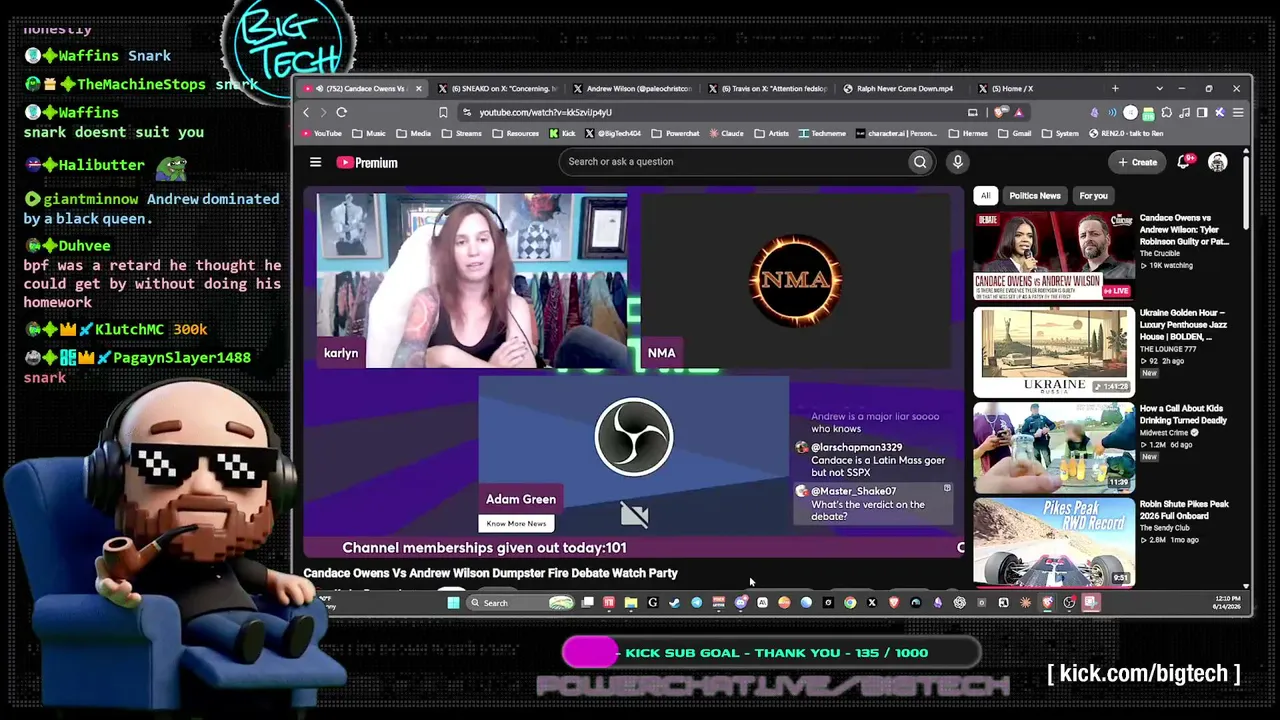Open the YouTube guide hamburger menu
This screenshot has height=720, width=1280.
(315, 162)
